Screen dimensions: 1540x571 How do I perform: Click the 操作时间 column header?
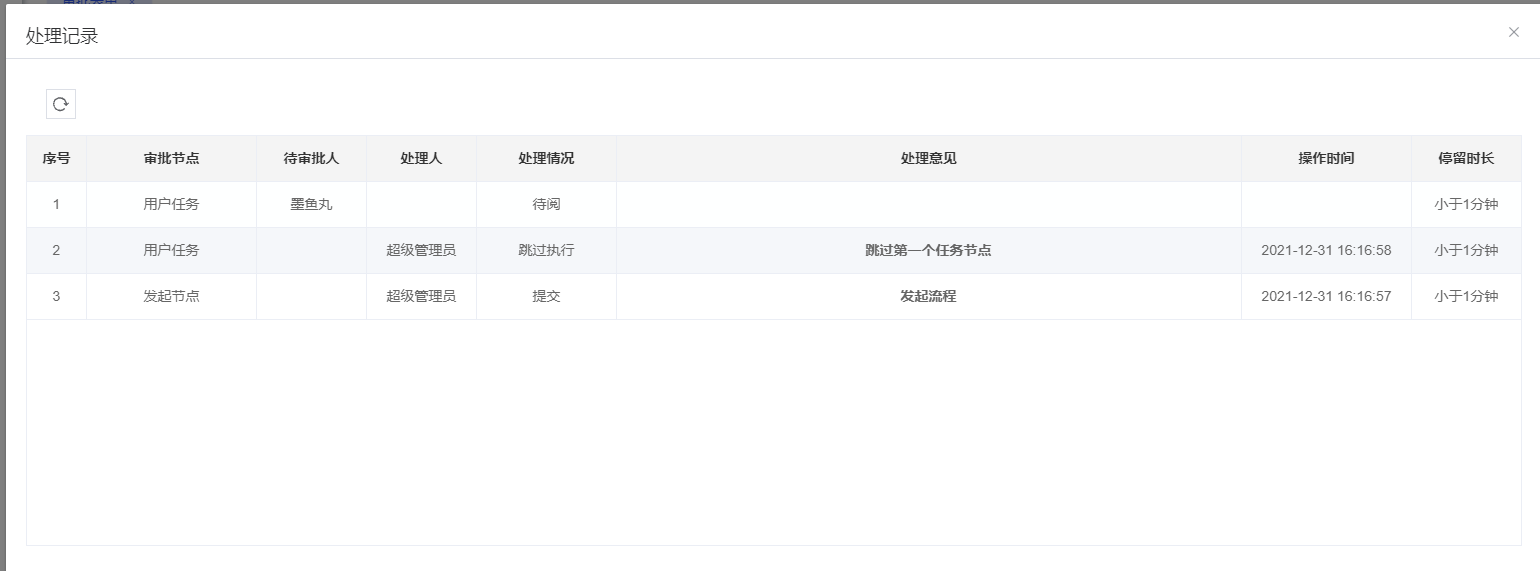coord(1326,158)
